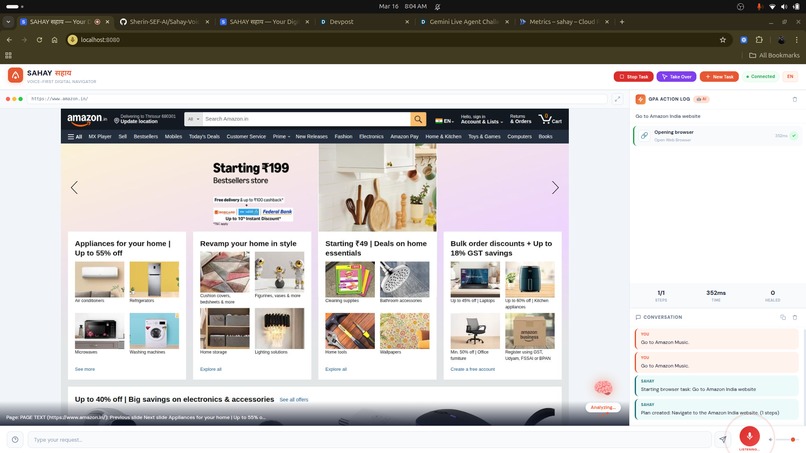Open the history clock icon beside request field

[x=15, y=440]
